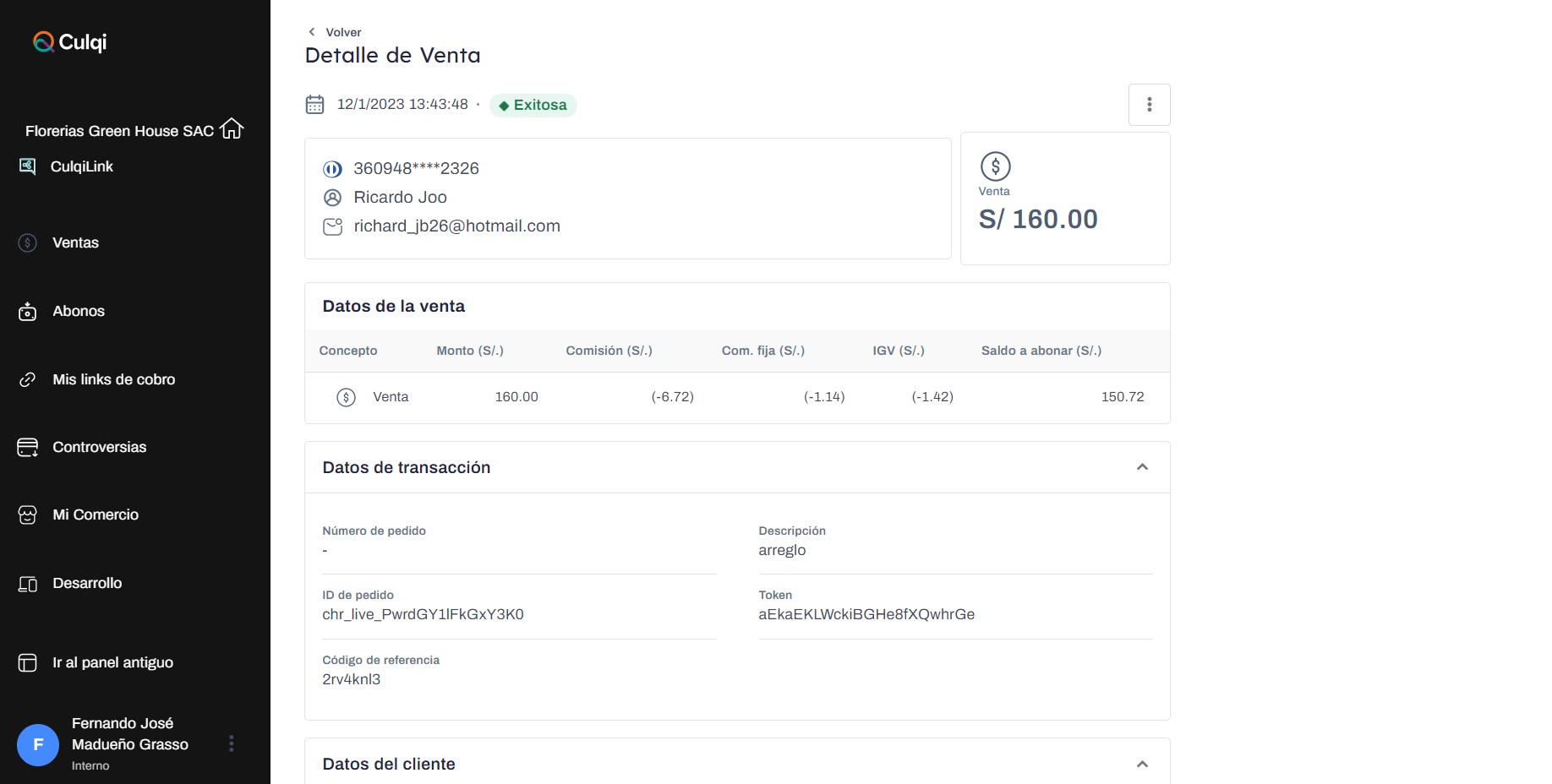This screenshot has height=784, width=1552.
Task: Click the Controversias card icon
Action: pyautogui.click(x=28, y=448)
